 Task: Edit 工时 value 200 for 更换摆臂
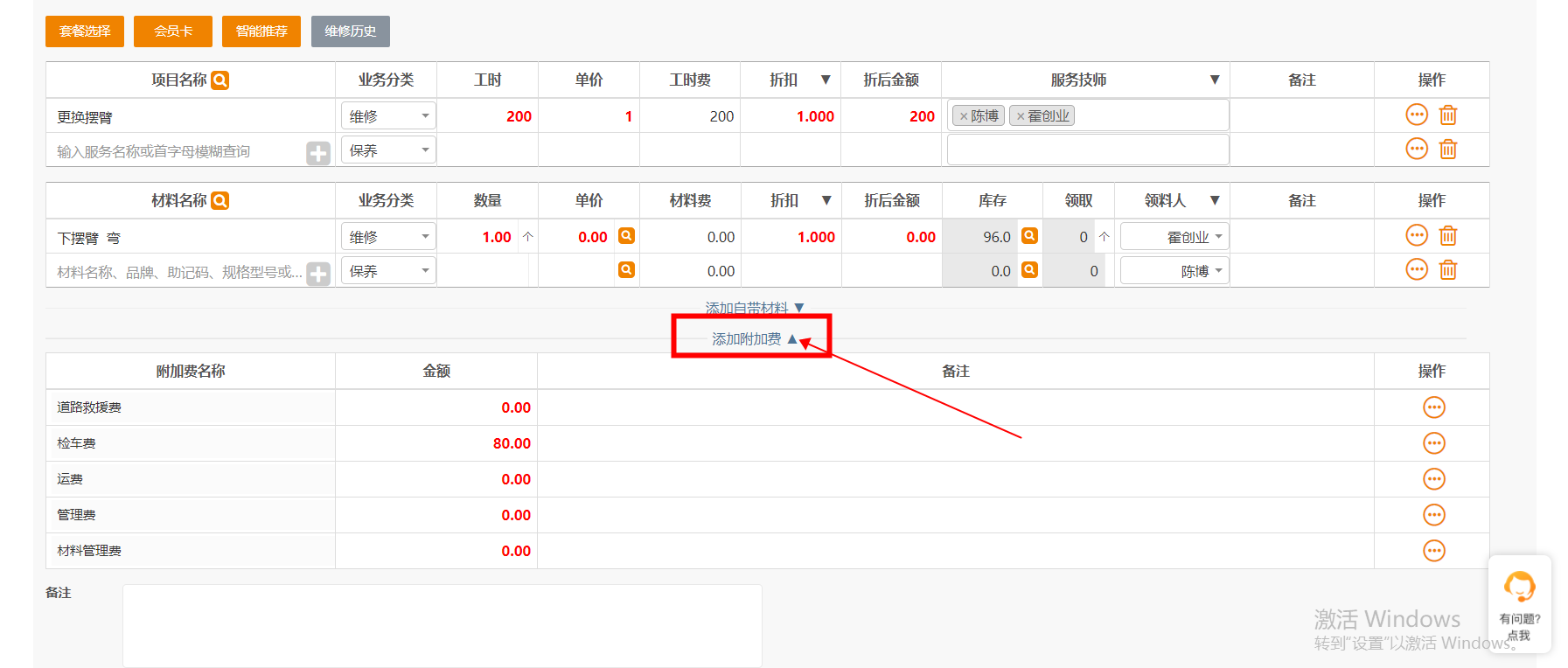(x=488, y=116)
